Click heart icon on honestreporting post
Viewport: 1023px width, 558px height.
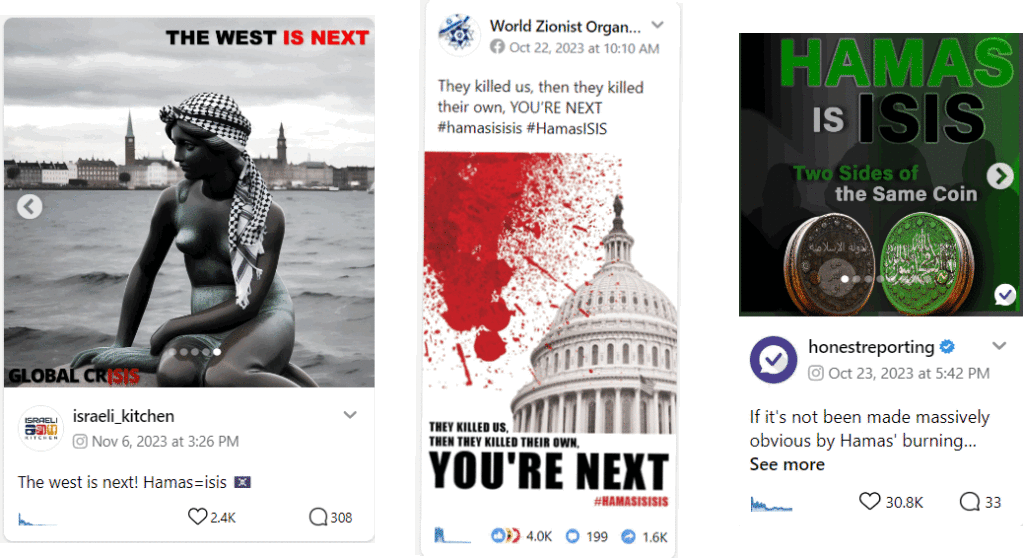pyautogui.click(x=869, y=501)
